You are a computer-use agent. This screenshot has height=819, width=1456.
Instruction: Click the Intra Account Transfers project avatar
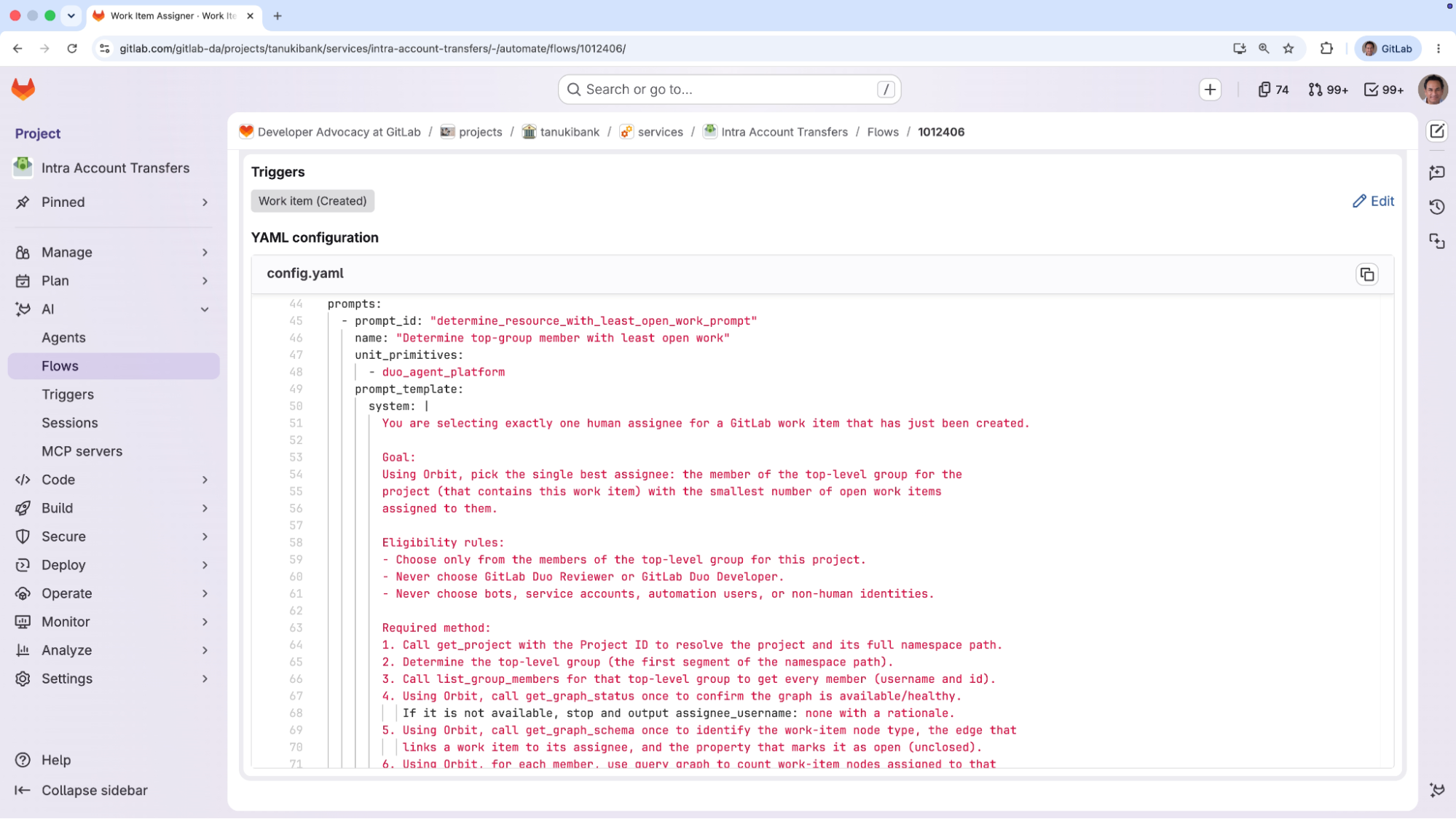click(x=23, y=167)
